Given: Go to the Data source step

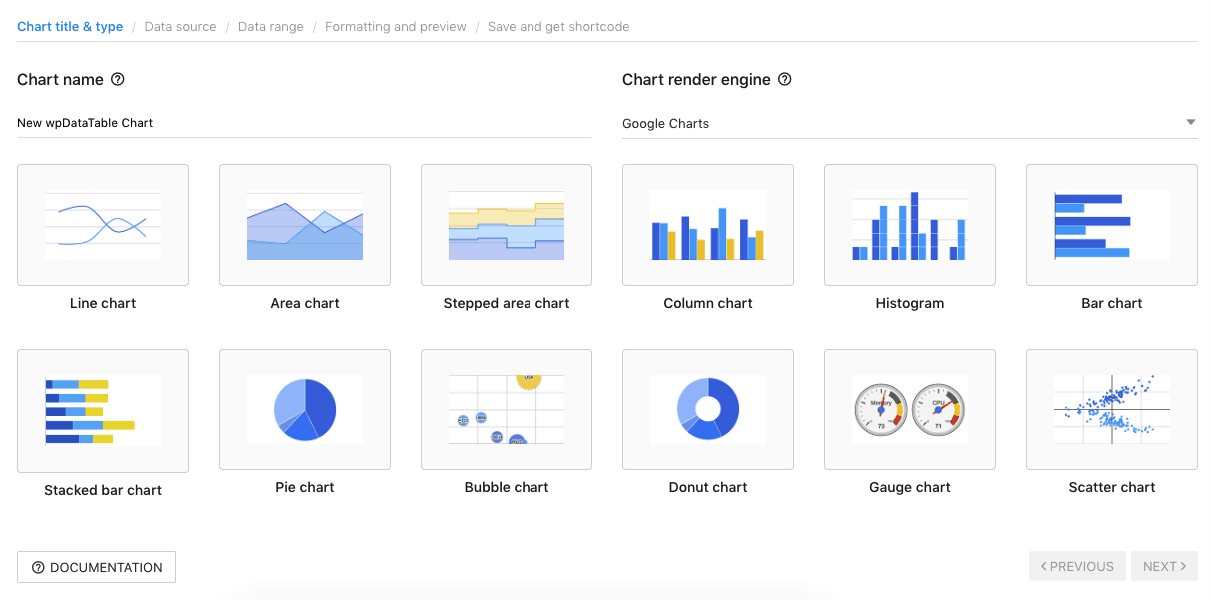Looking at the screenshot, I should pyautogui.click(x=180, y=27).
